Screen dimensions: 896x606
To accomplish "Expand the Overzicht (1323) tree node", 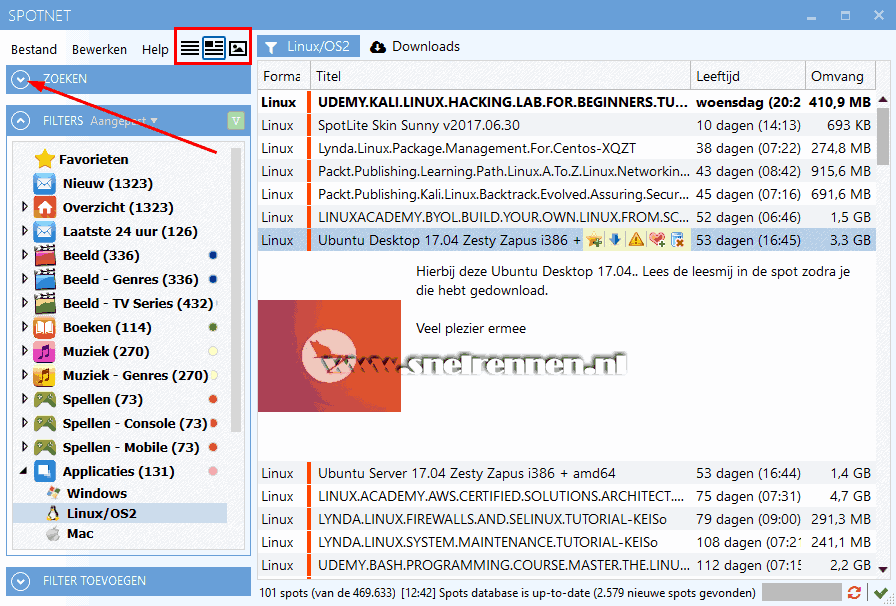I will tap(25, 206).
